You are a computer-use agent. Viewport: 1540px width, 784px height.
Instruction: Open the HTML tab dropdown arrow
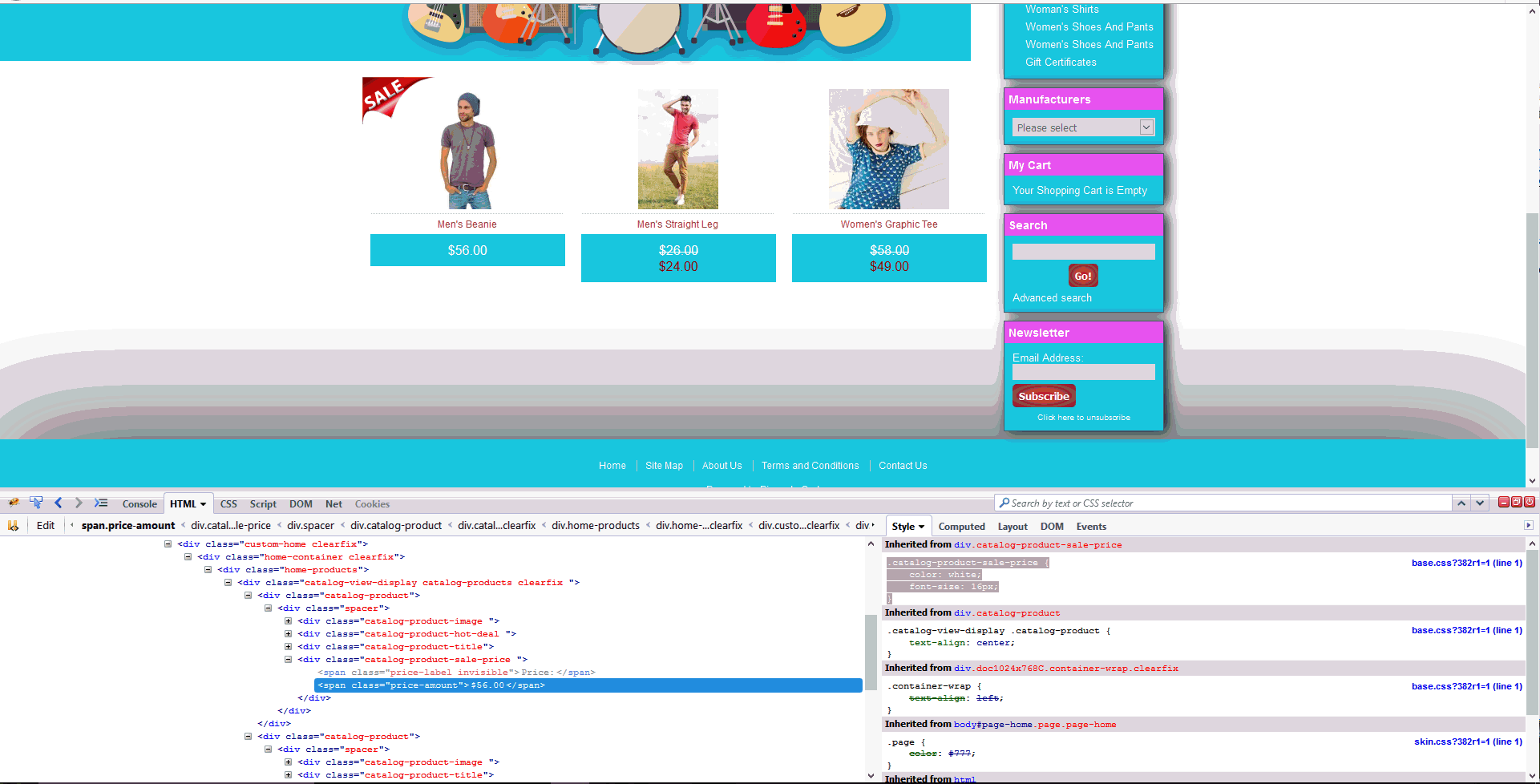tap(203, 504)
